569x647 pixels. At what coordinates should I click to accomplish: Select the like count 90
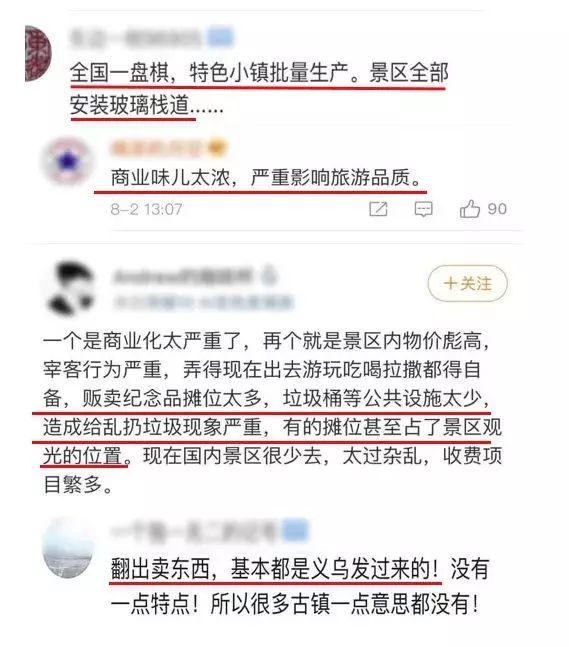[497, 209]
